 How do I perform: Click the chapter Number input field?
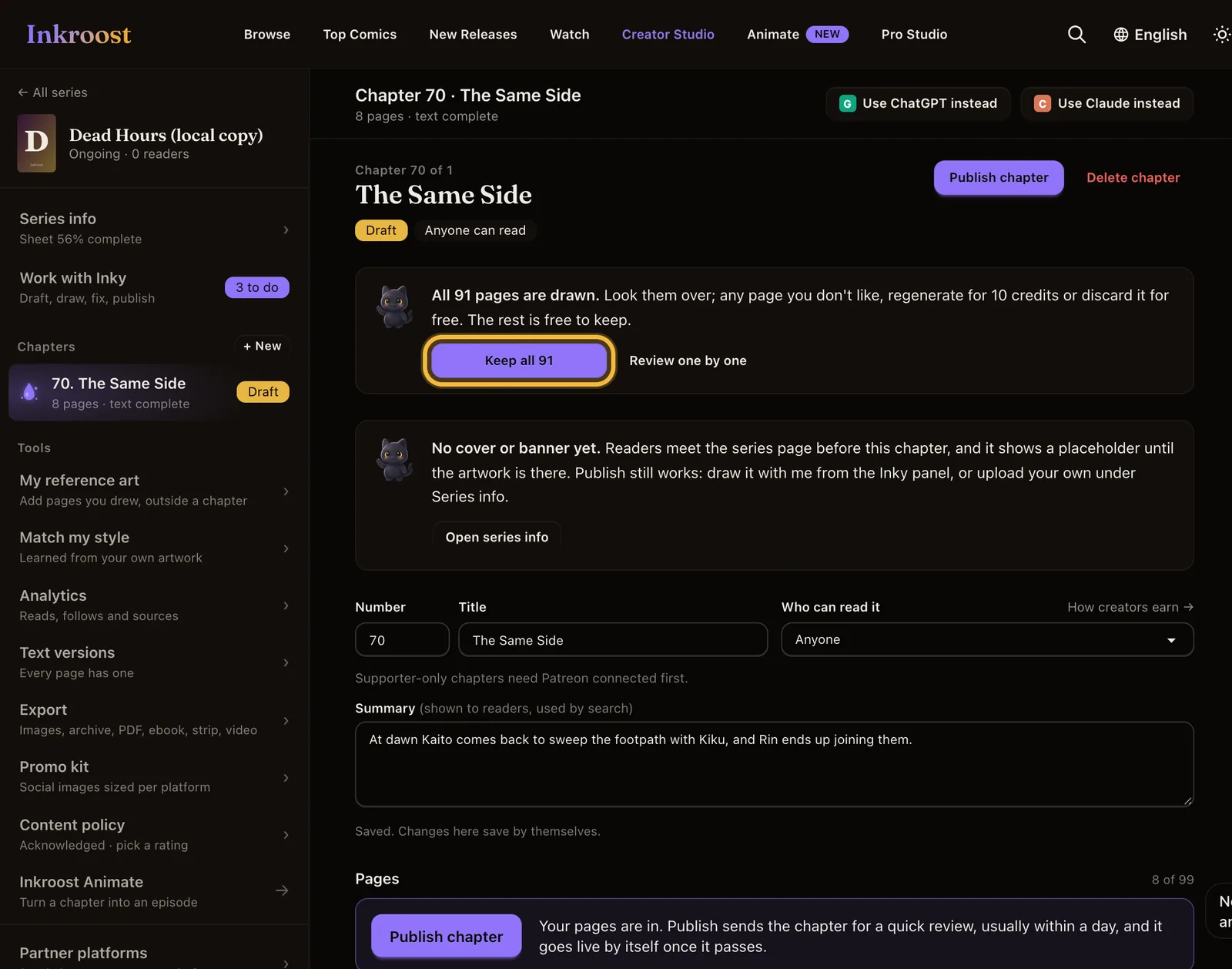[x=402, y=640]
